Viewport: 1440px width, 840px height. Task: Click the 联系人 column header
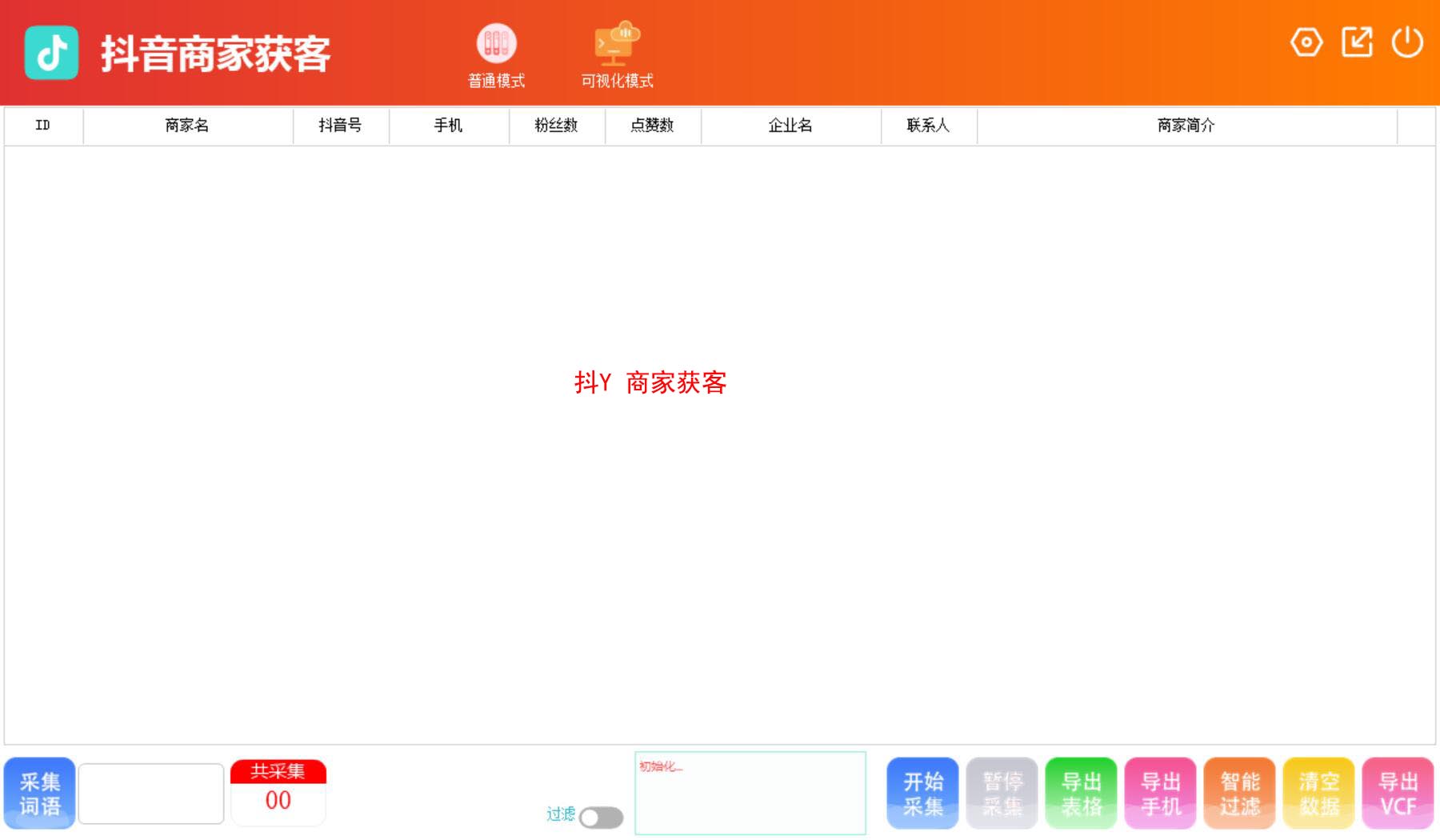coord(928,126)
